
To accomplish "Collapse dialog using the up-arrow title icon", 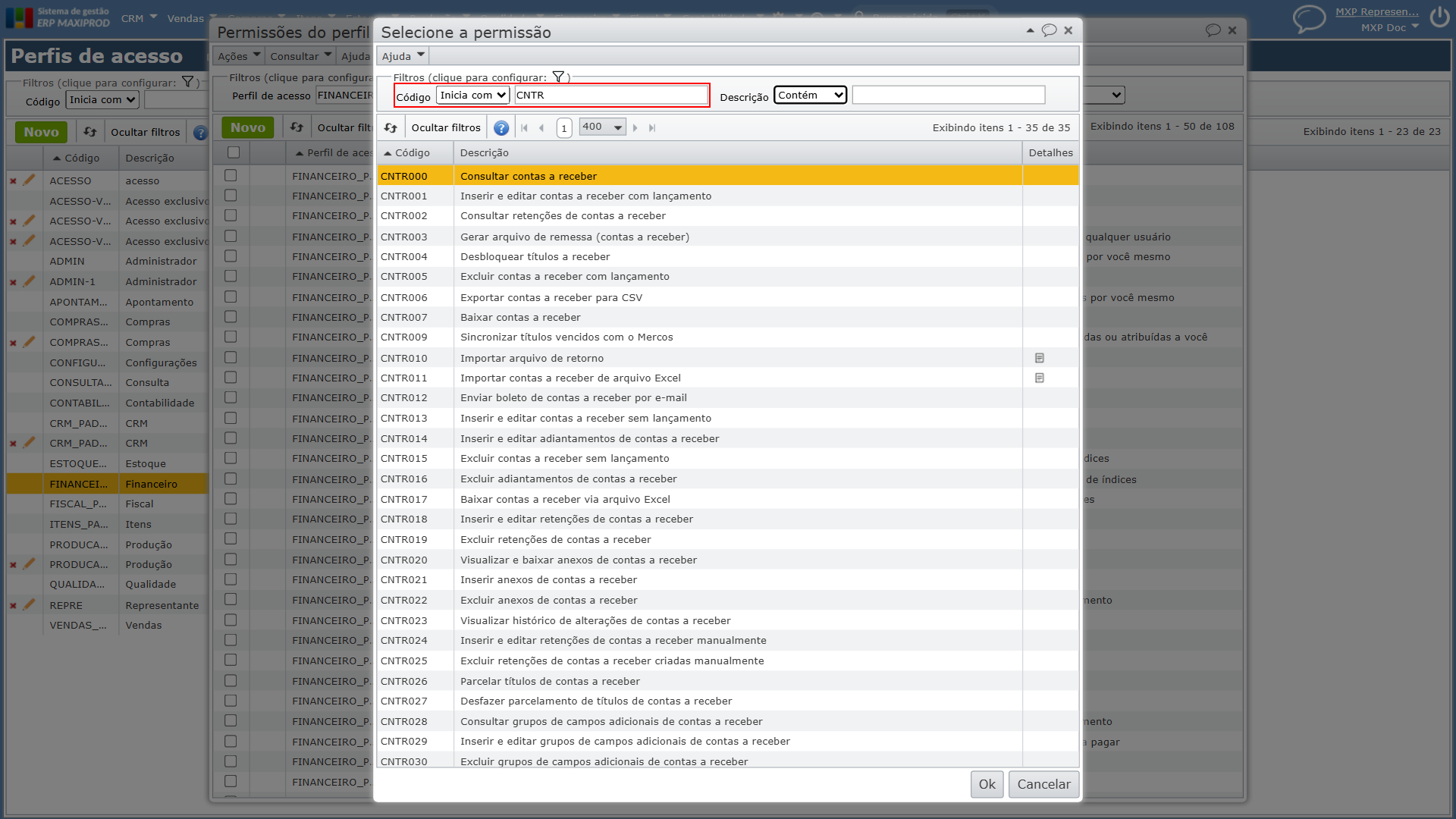I will (x=1030, y=30).
